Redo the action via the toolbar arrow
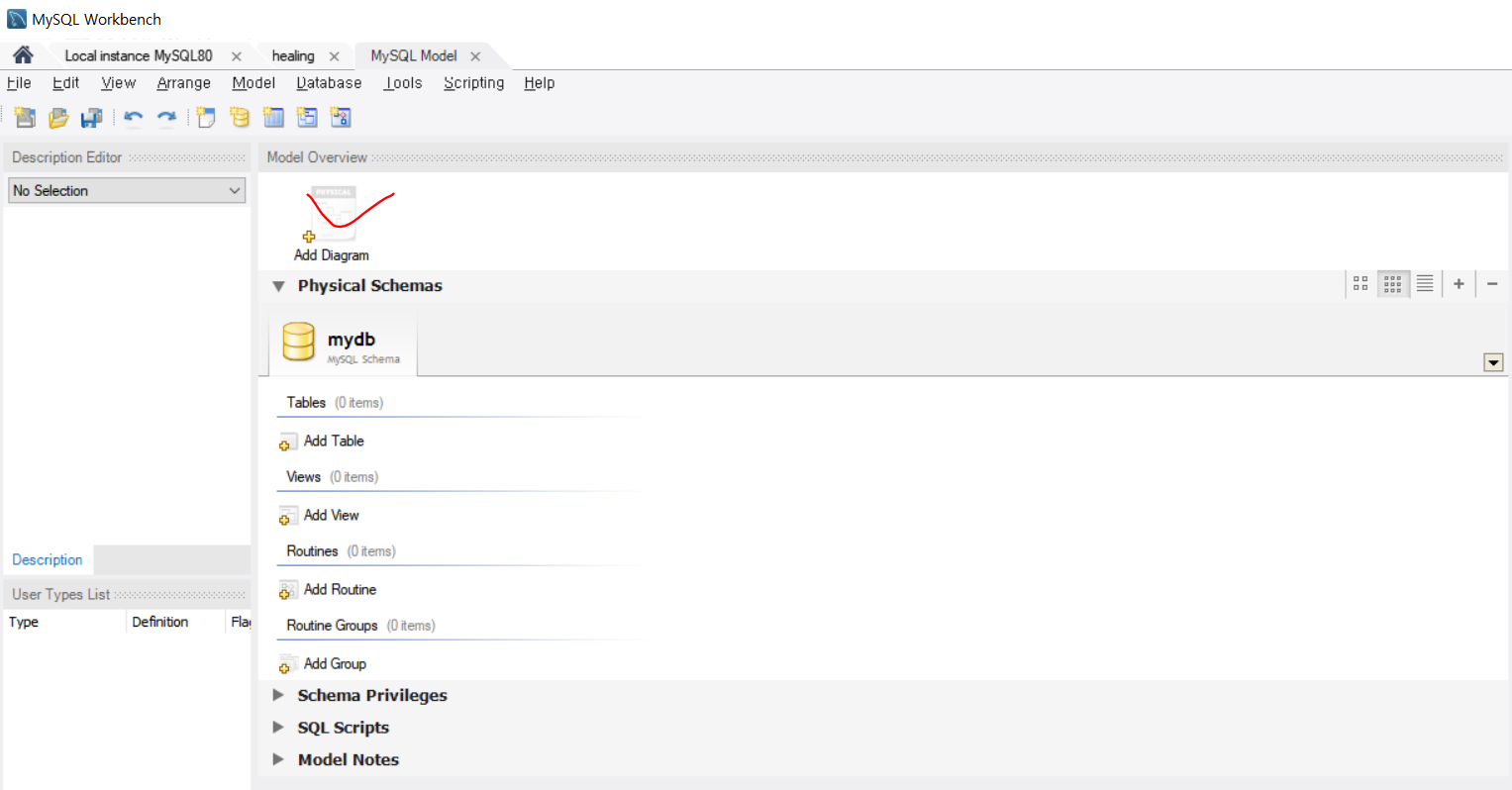 (x=166, y=118)
